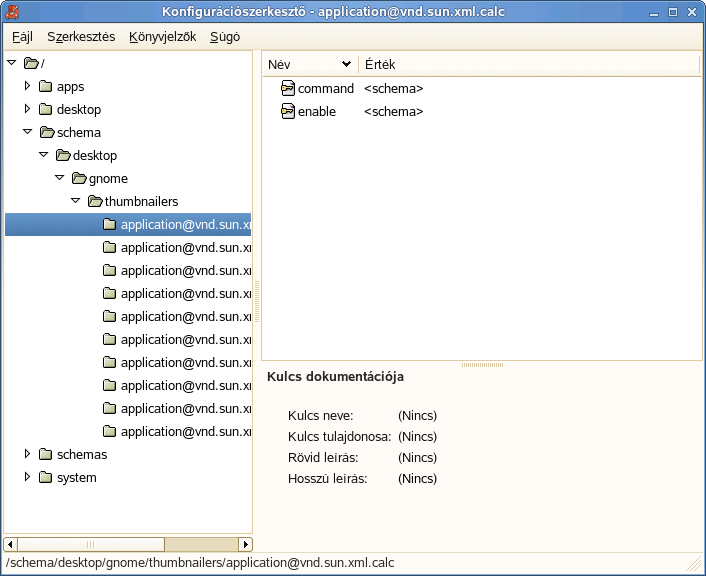Expand the apps tree node
706x576 pixels.
coord(27,86)
